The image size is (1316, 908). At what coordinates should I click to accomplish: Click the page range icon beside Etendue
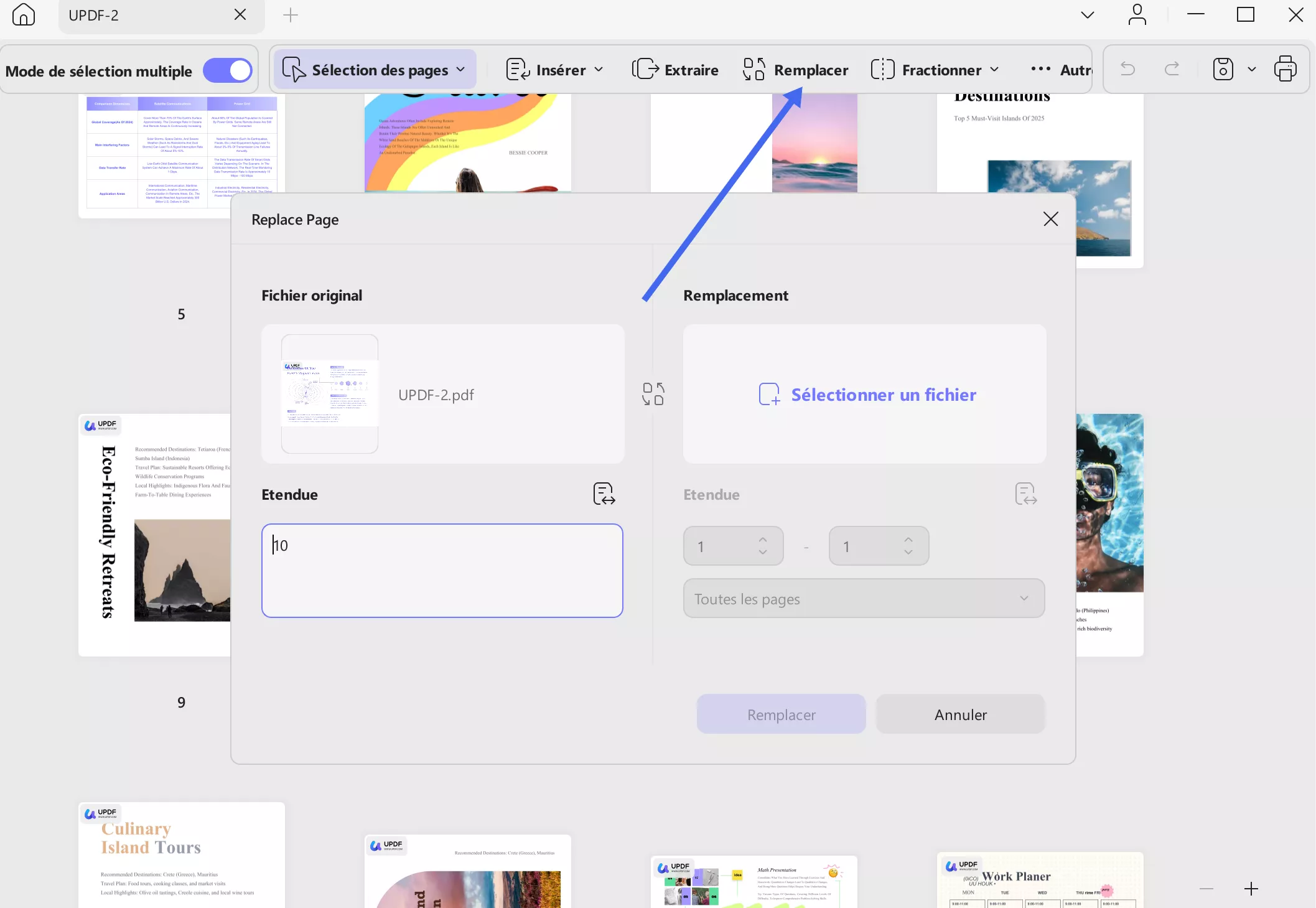[604, 494]
